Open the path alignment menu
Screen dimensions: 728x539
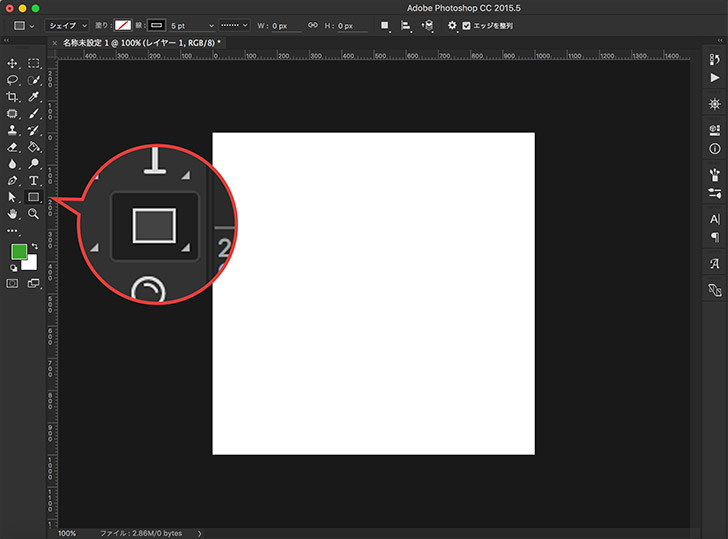[x=406, y=26]
